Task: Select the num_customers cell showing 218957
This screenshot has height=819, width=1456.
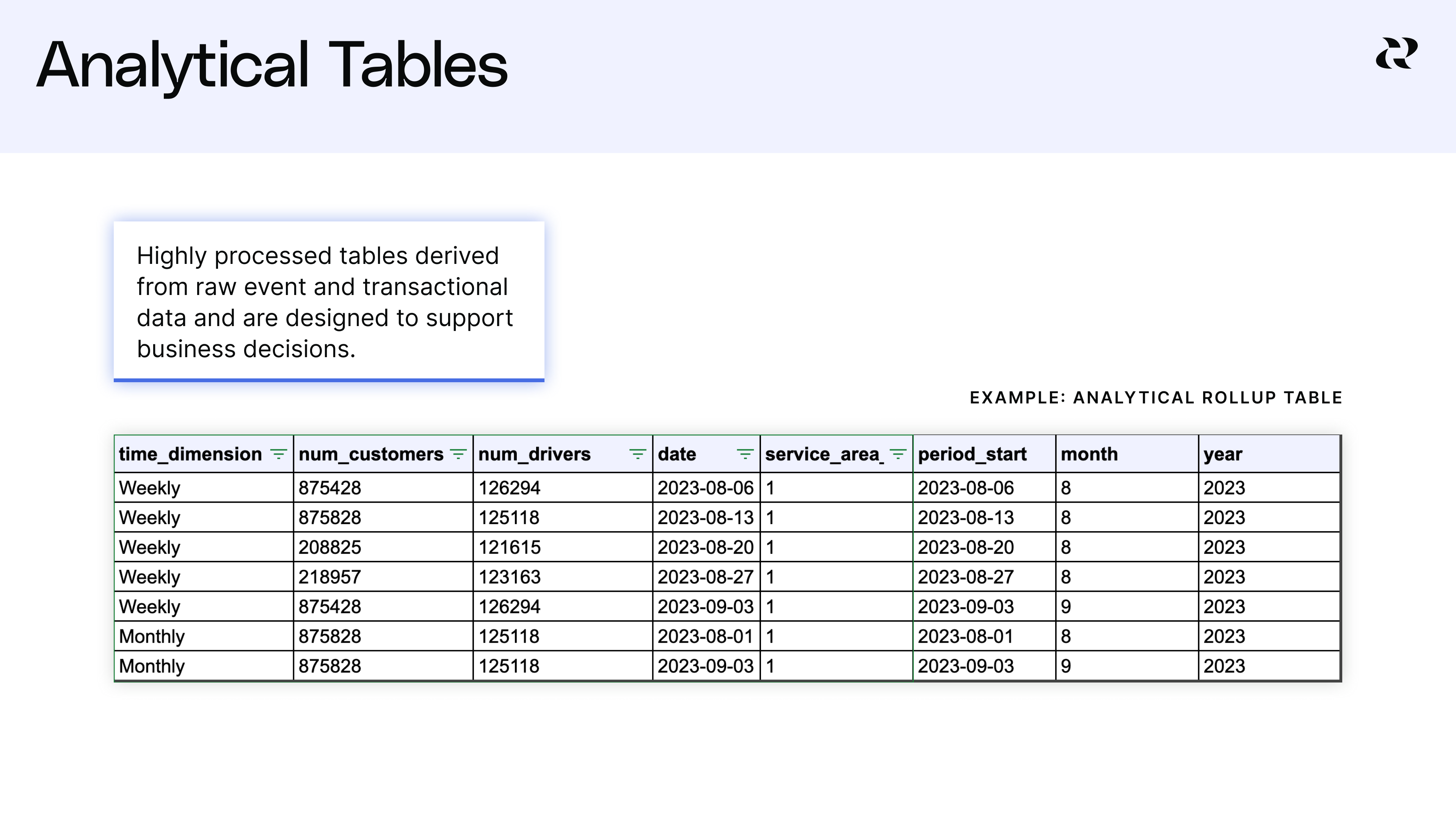Action: point(383,576)
